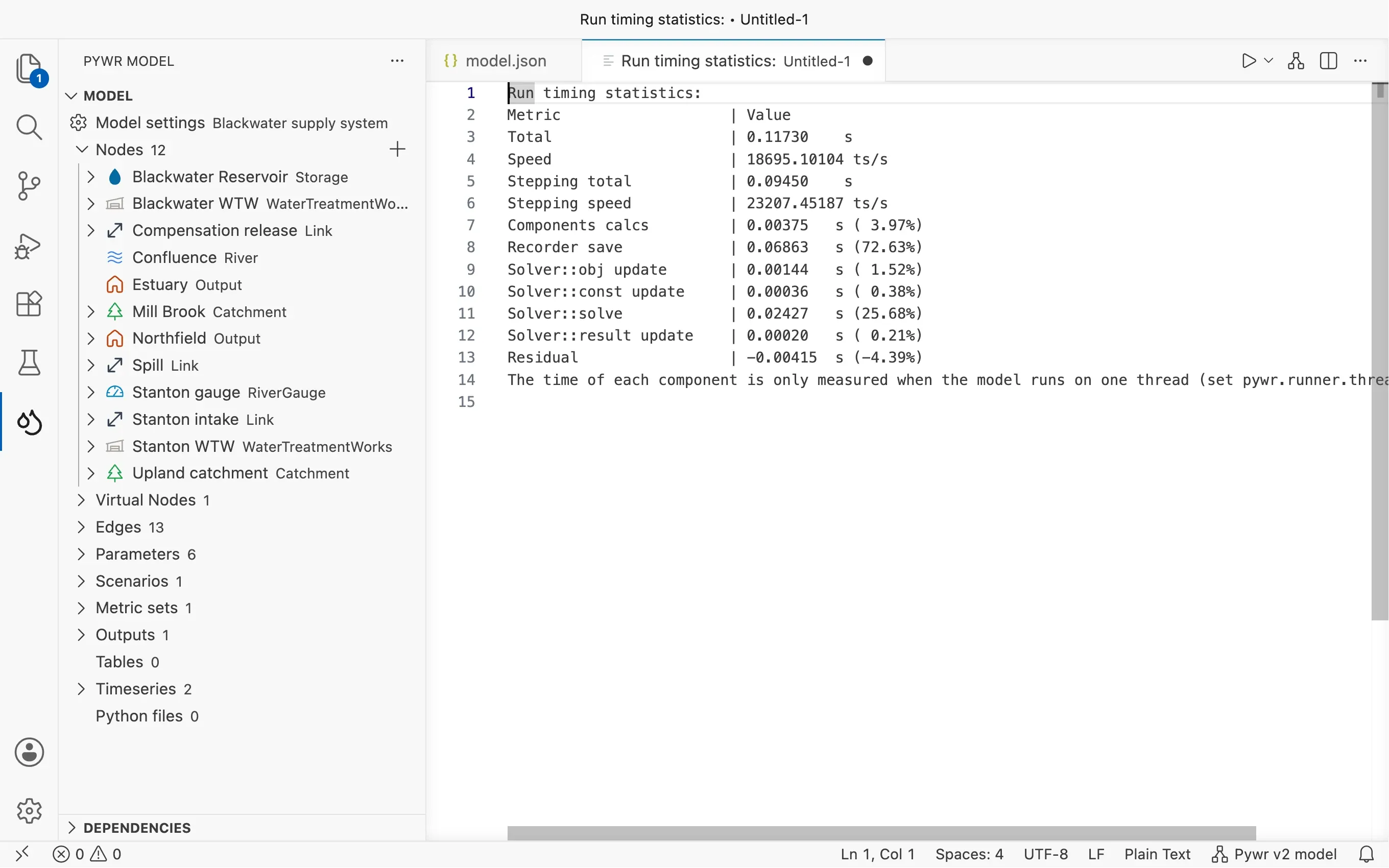Collapse the Nodes group

coord(82,149)
